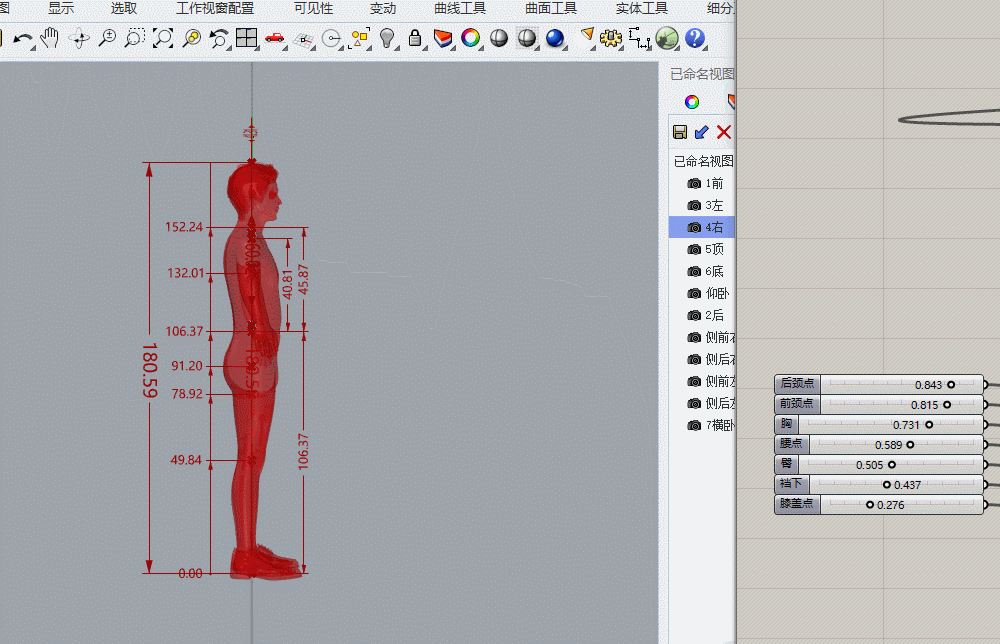
Task: Click the 180.59 height dimension text
Action: [x=150, y=372]
